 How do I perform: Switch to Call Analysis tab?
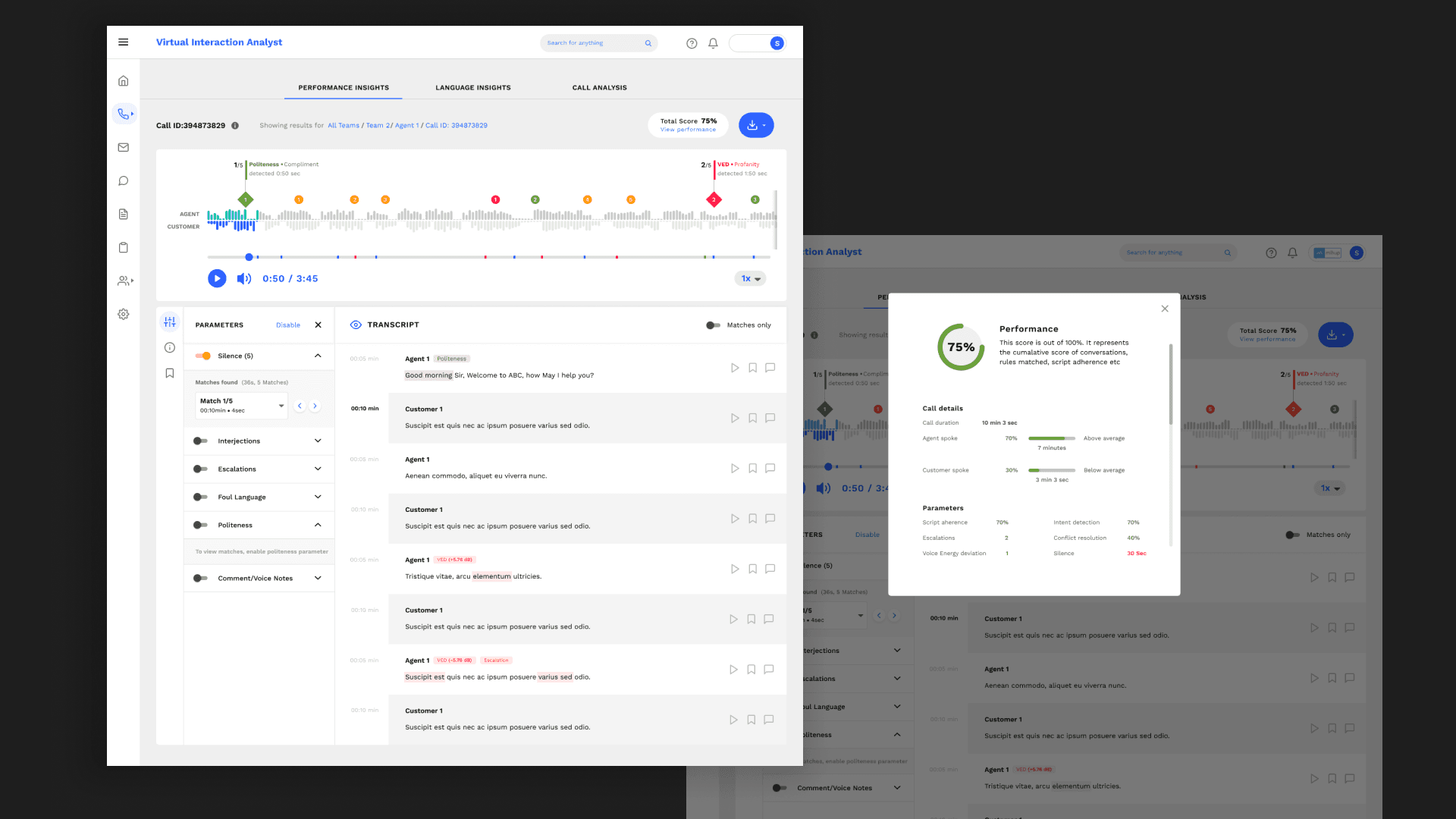click(600, 88)
